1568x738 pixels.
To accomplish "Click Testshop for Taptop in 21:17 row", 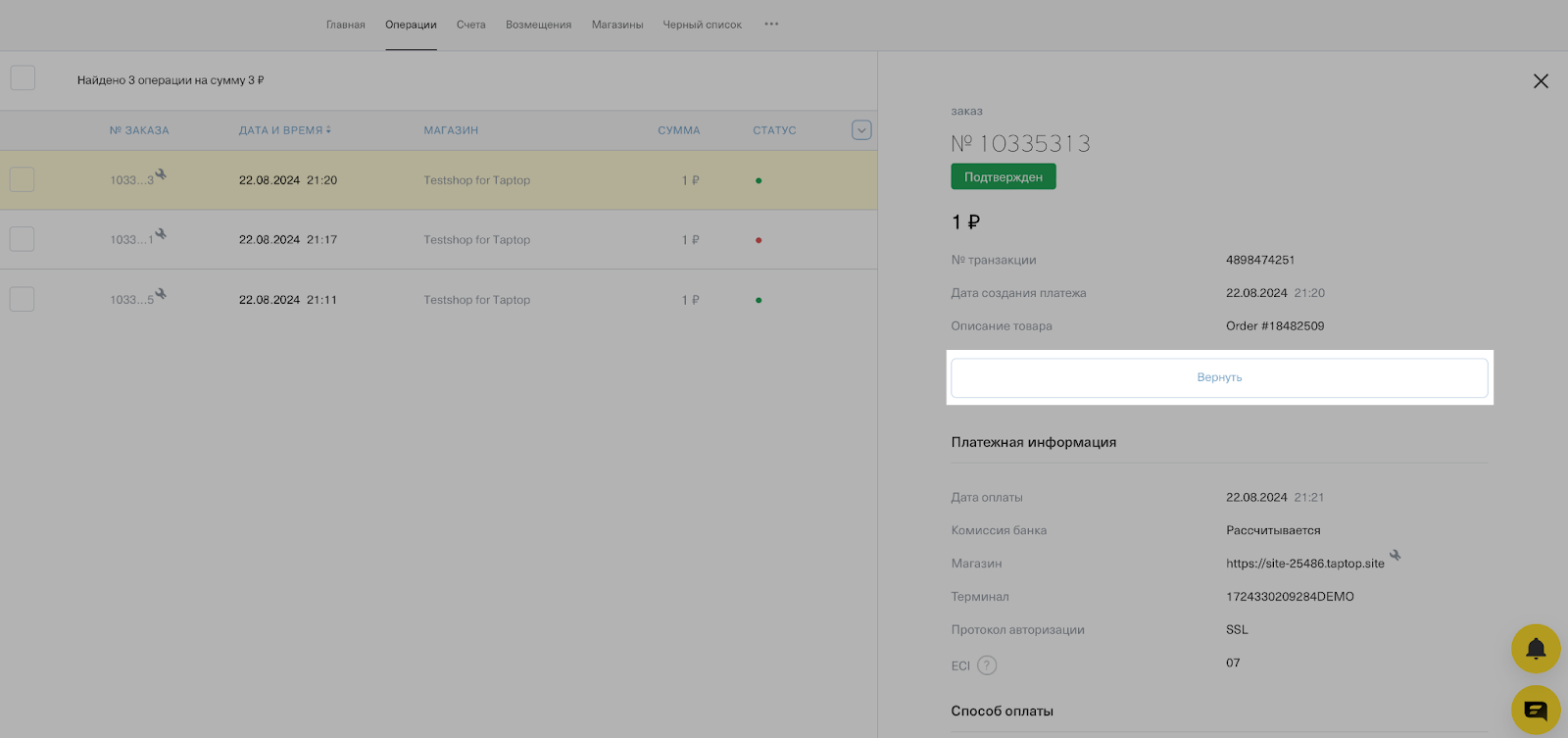I will (x=477, y=240).
